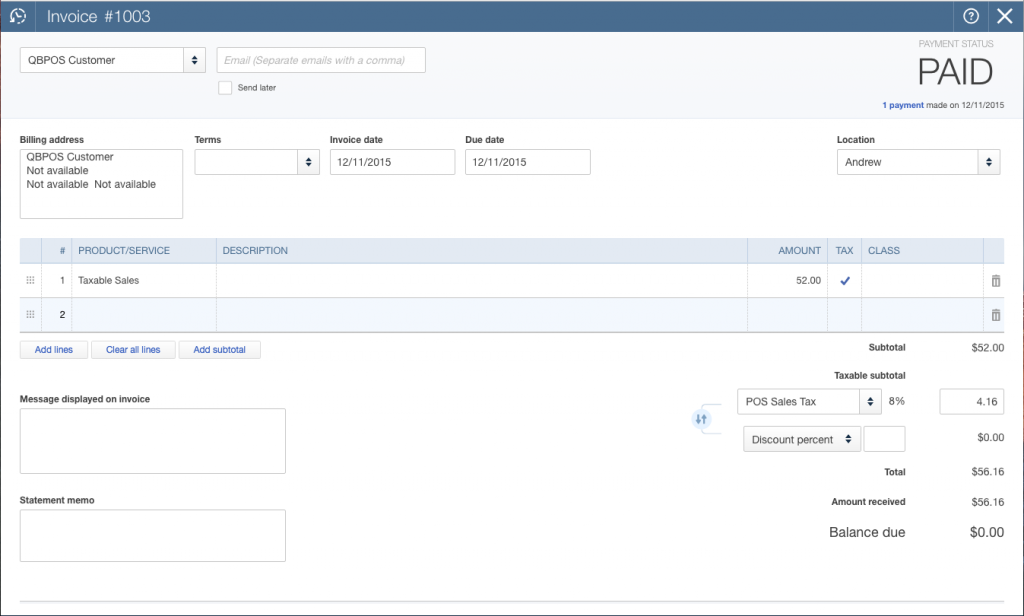1024x616 pixels.
Task: Toggle the tax checkmark for Taxable Sales
Action: (x=844, y=281)
